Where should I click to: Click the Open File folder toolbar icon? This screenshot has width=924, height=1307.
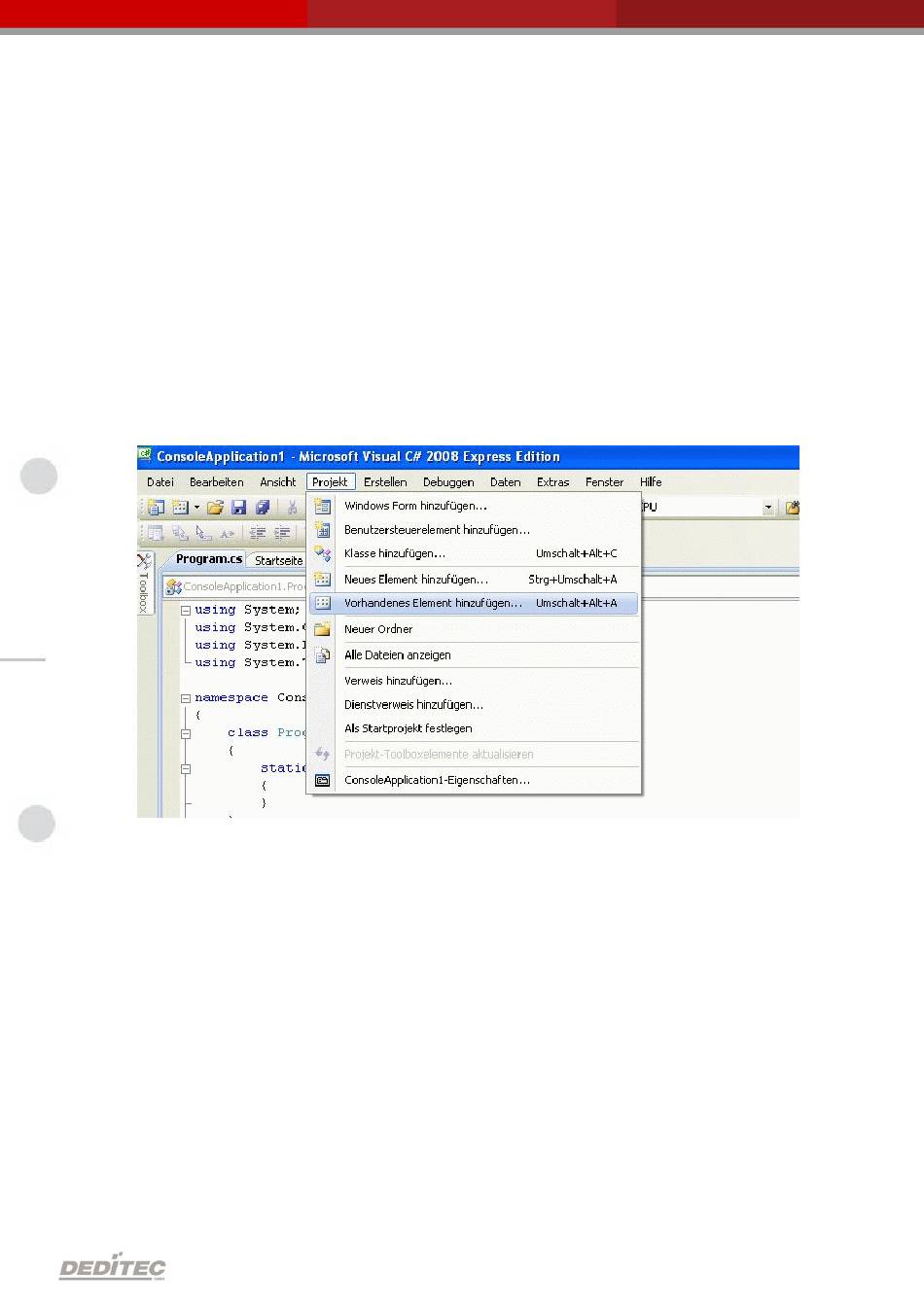[x=215, y=507]
